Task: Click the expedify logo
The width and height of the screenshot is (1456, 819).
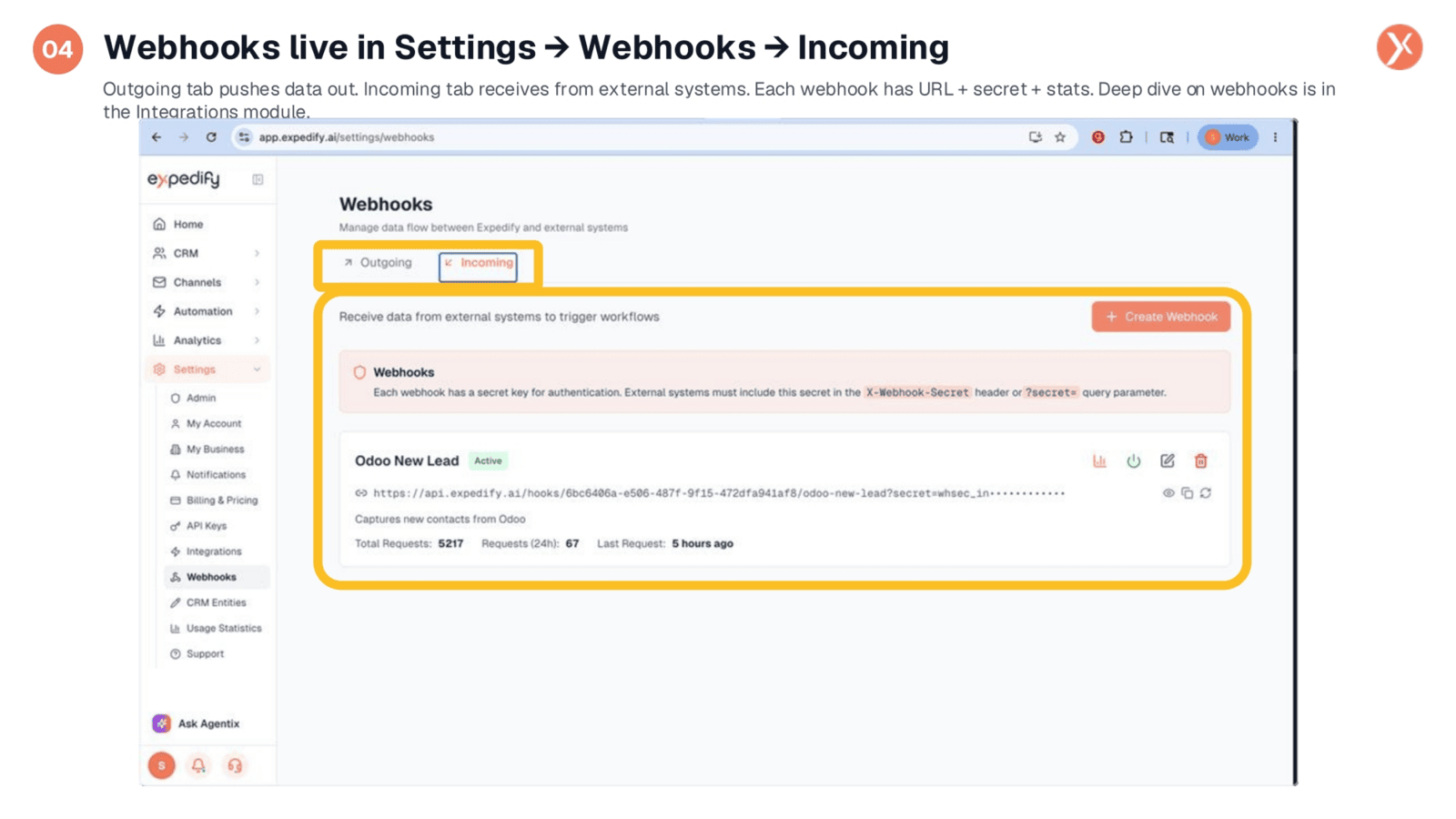Action: coord(184,179)
